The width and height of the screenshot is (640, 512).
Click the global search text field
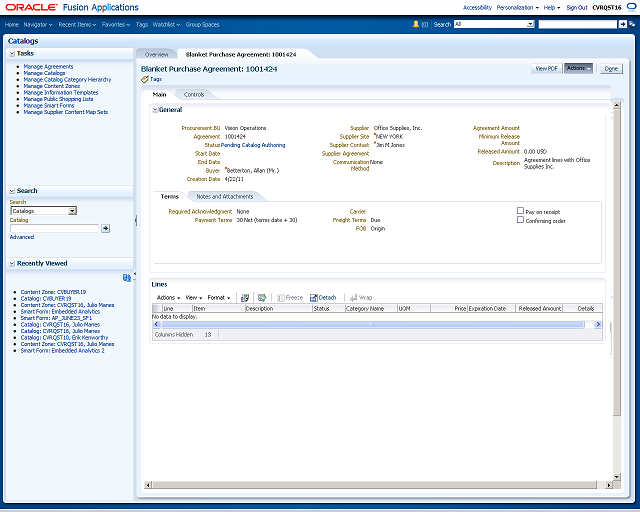coord(577,24)
